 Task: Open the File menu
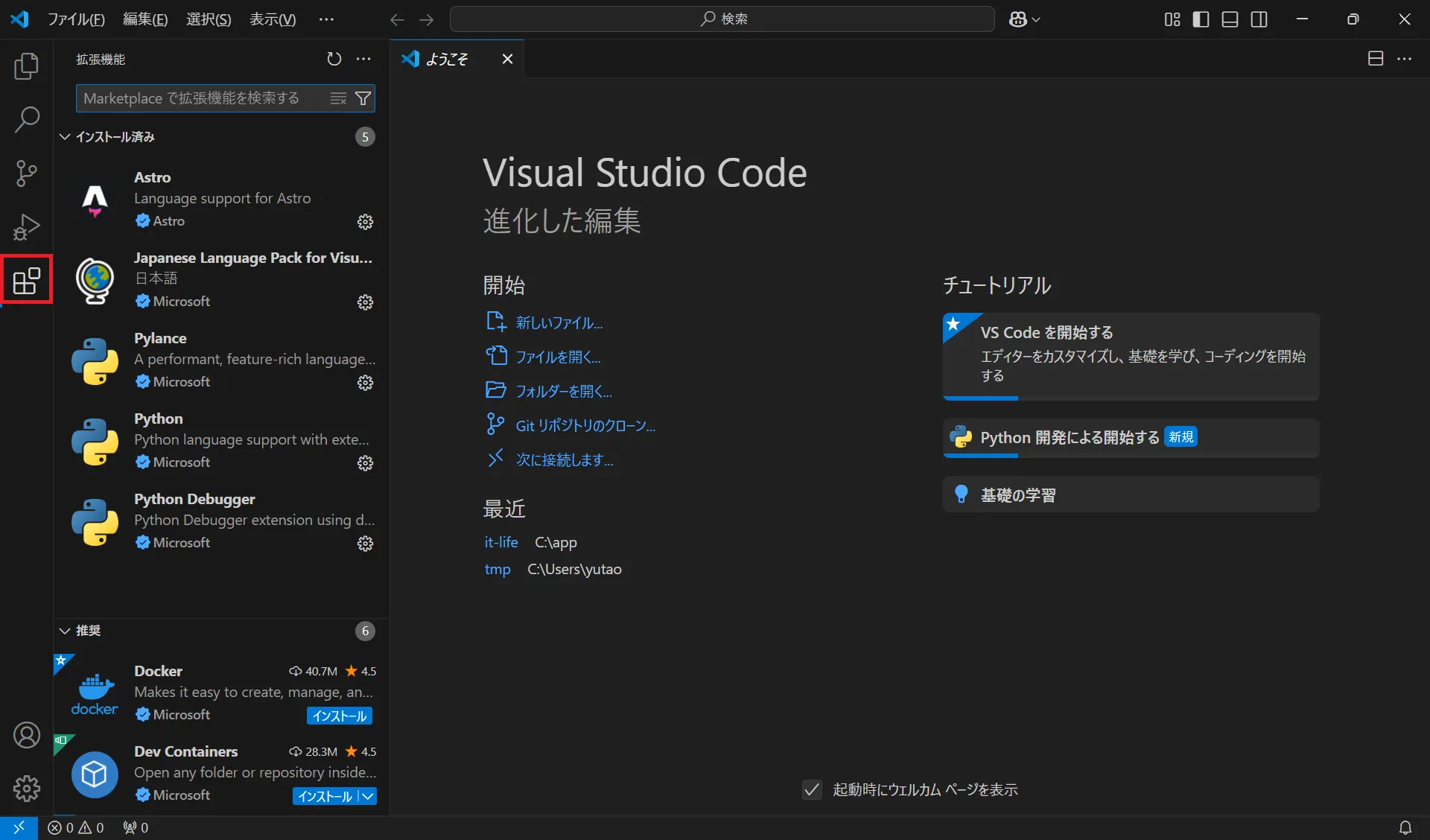(x=76, y=19)
